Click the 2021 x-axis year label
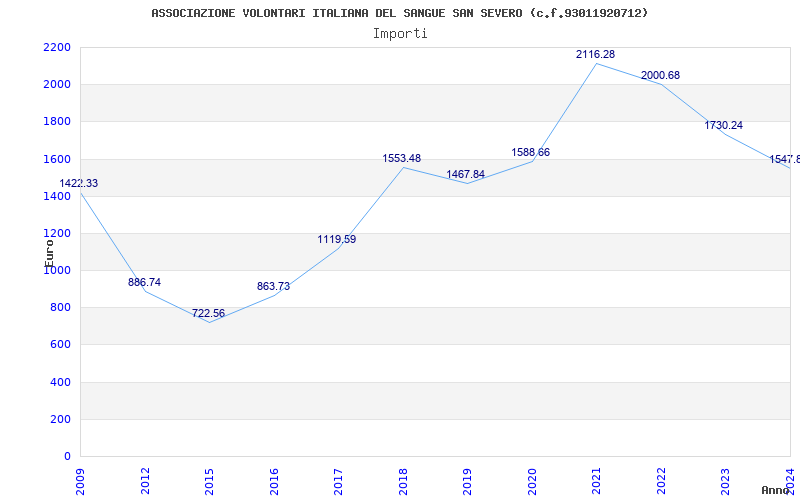800x500 pixels. click(x=596, y=481)
